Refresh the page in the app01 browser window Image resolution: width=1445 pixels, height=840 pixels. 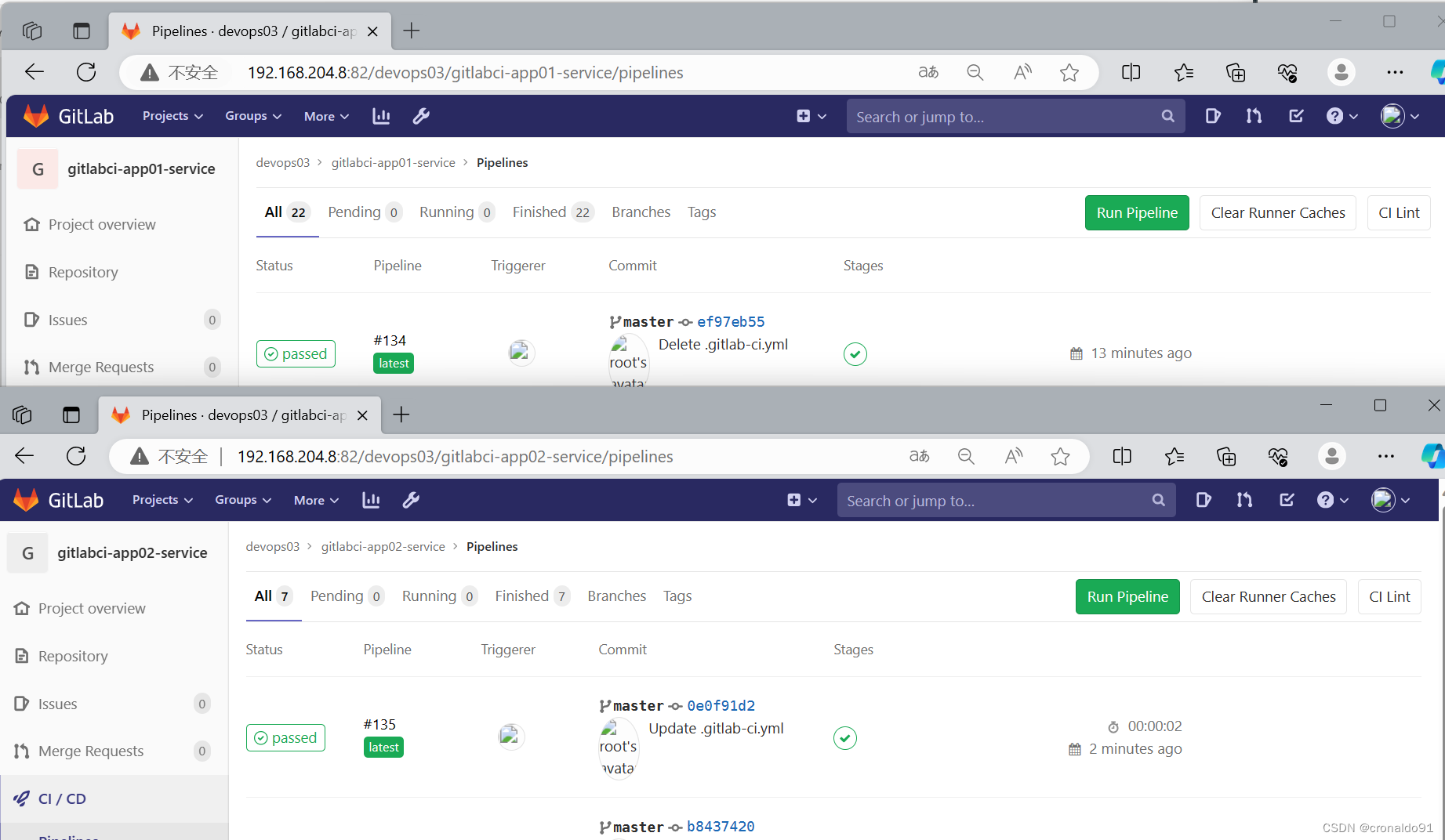(86, 72)
